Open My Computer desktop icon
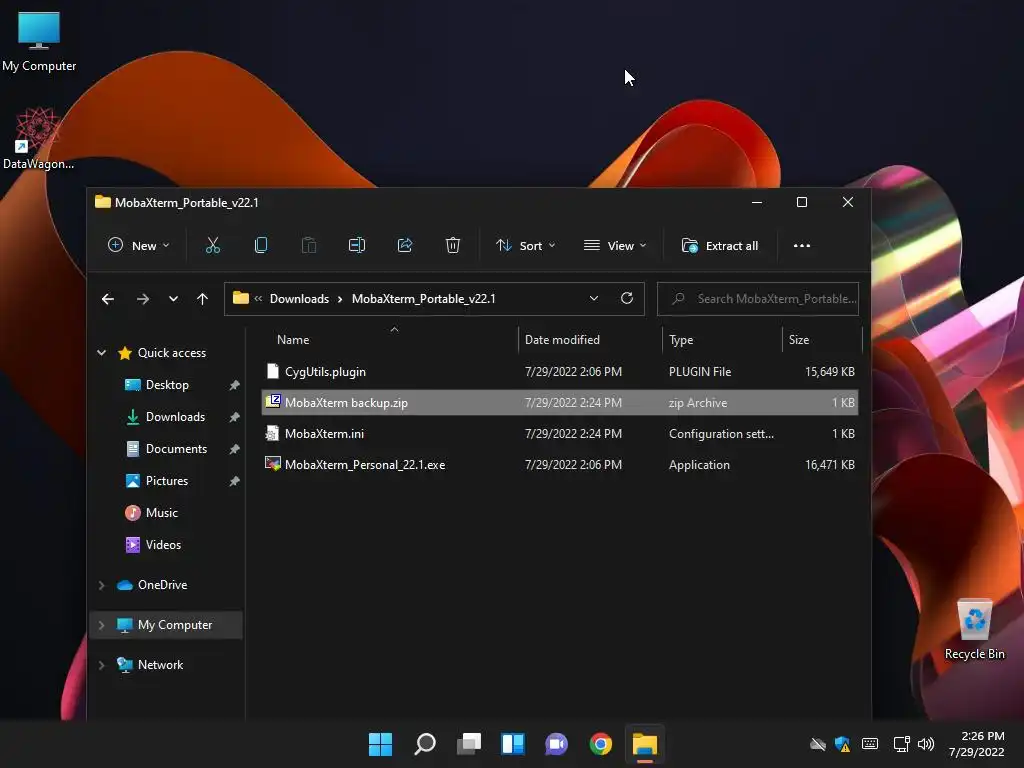Viewport: 1024px width, 768px height. pos(39,40)
